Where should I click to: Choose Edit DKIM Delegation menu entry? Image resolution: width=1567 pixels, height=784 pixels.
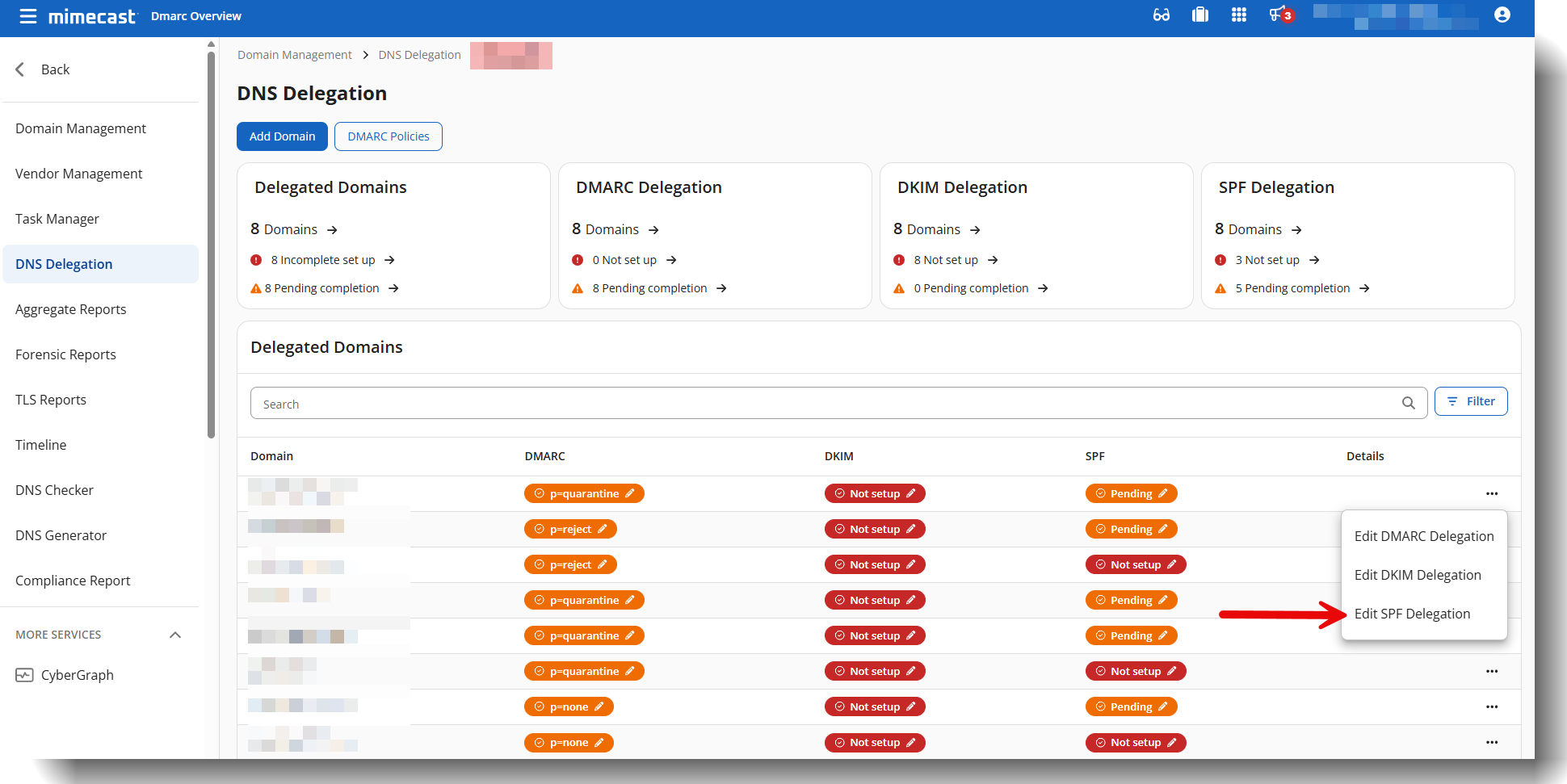(1417, 575)
